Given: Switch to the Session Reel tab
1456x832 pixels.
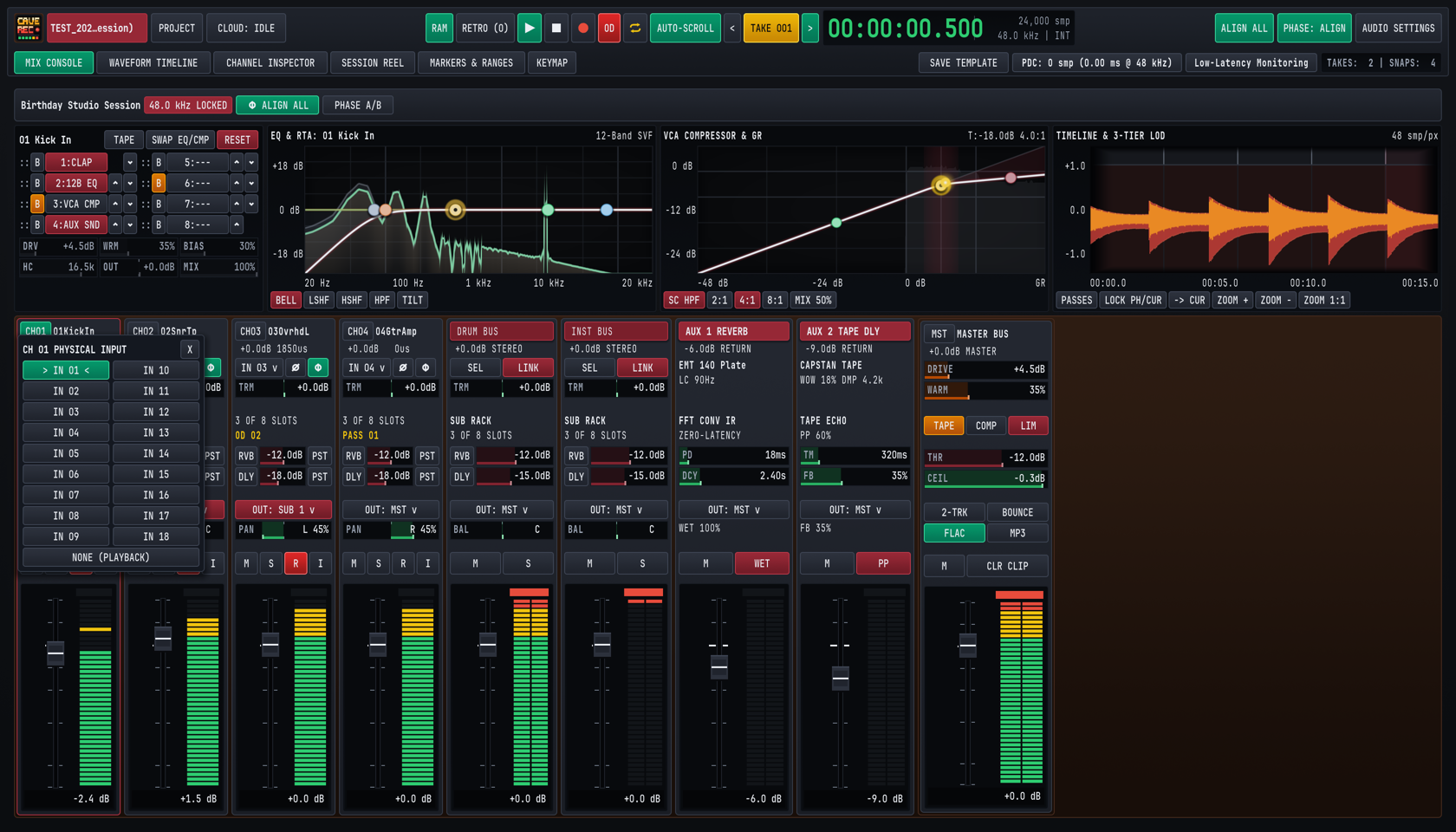Looking at the screenshot, I should 373,62.
